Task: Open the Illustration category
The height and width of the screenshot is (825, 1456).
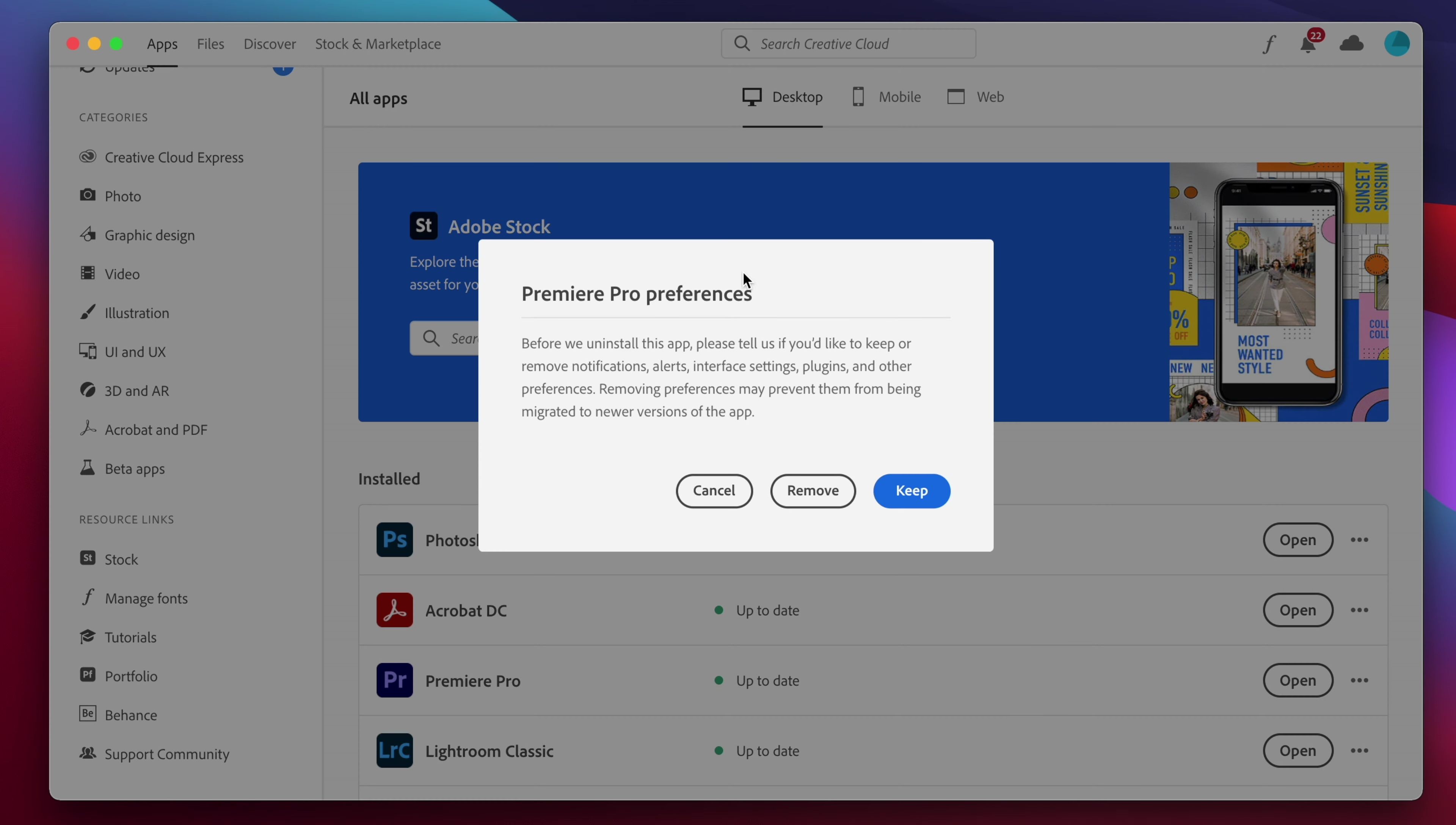Action: pyautogui.click(x=124, y=313)
